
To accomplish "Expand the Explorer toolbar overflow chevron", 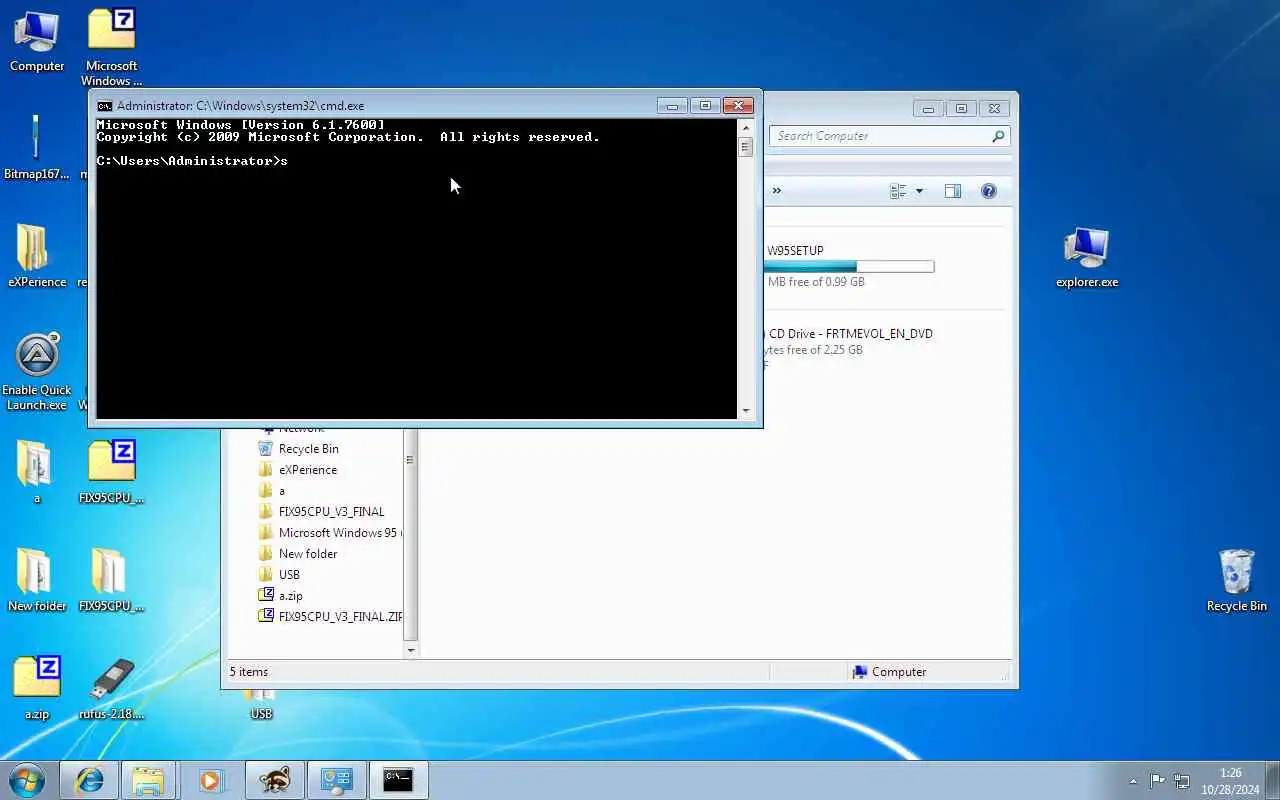I will tap(776, 191).
